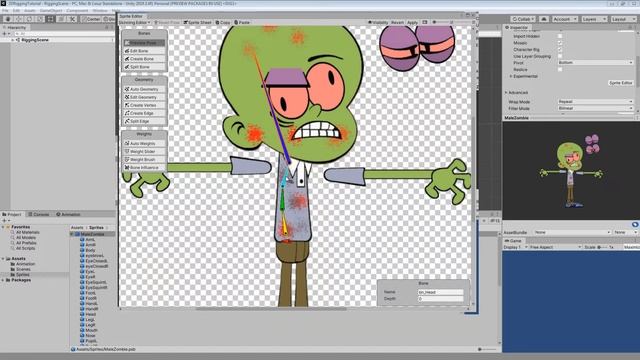
Task: Toggle the Reslice checkbox
Action: [560, 70]
